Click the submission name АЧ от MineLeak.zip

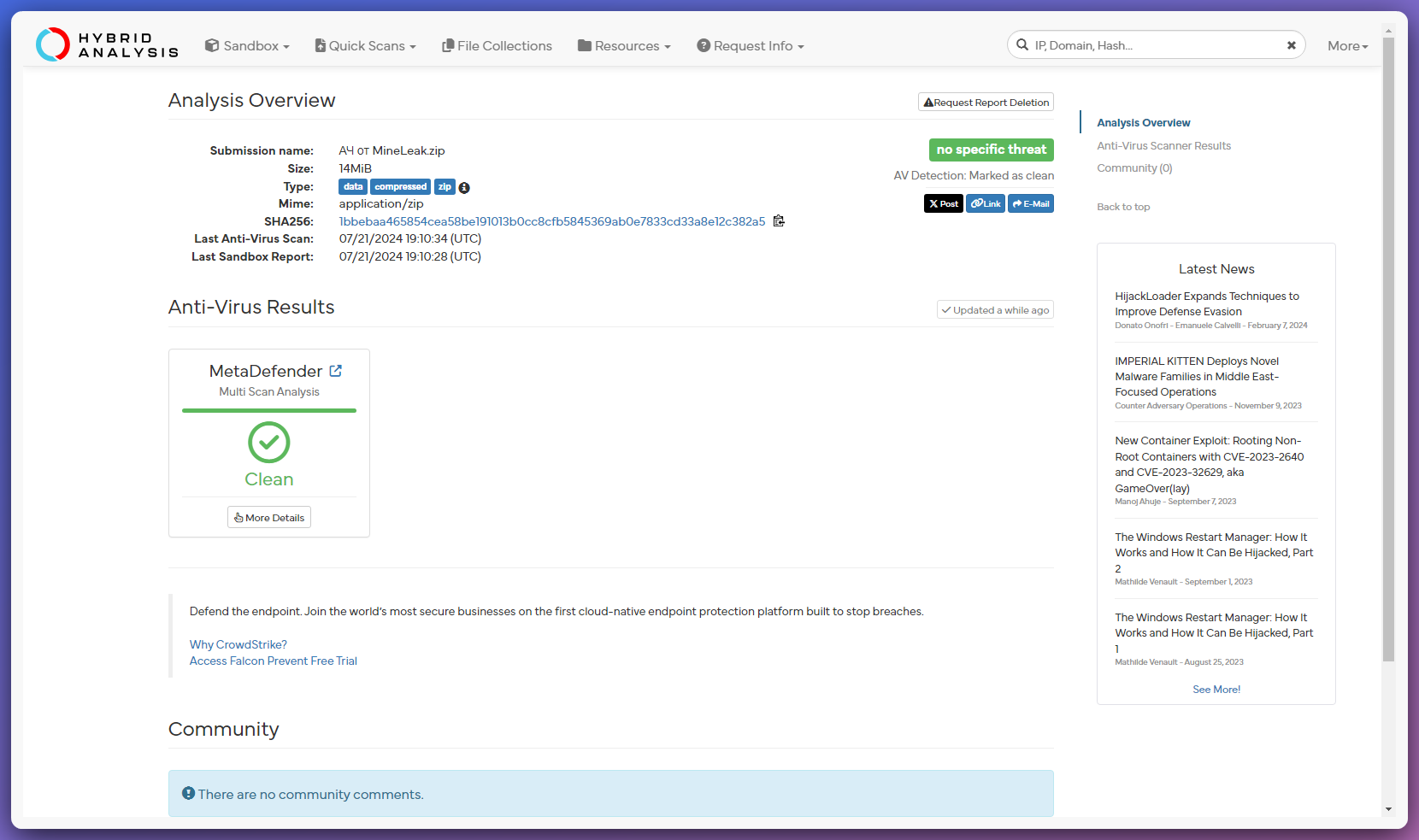coord(392,151)
